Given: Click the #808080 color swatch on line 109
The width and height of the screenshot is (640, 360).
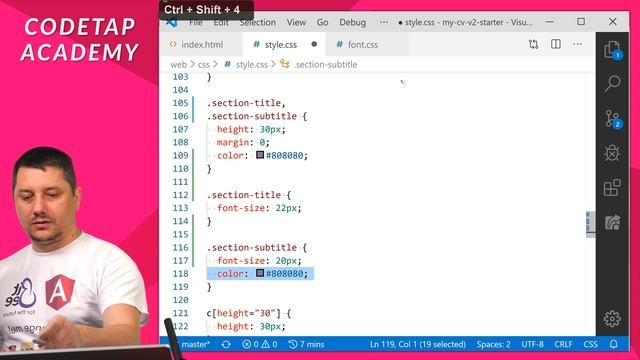Looking at the screenshot, I should tap(260, 155).
